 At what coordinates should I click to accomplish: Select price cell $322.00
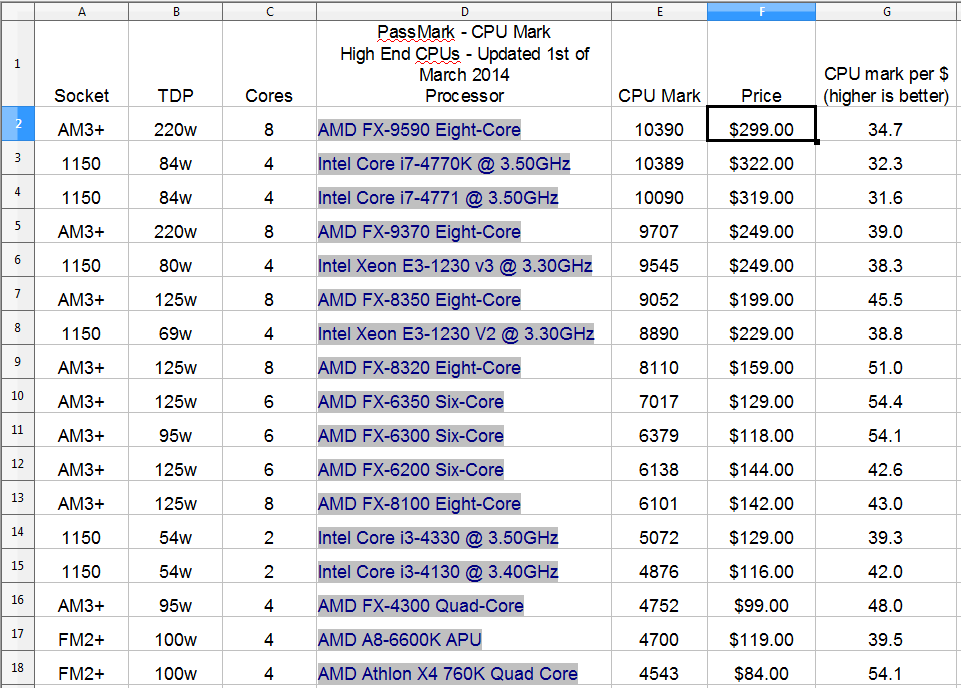(x=761, y=158)
